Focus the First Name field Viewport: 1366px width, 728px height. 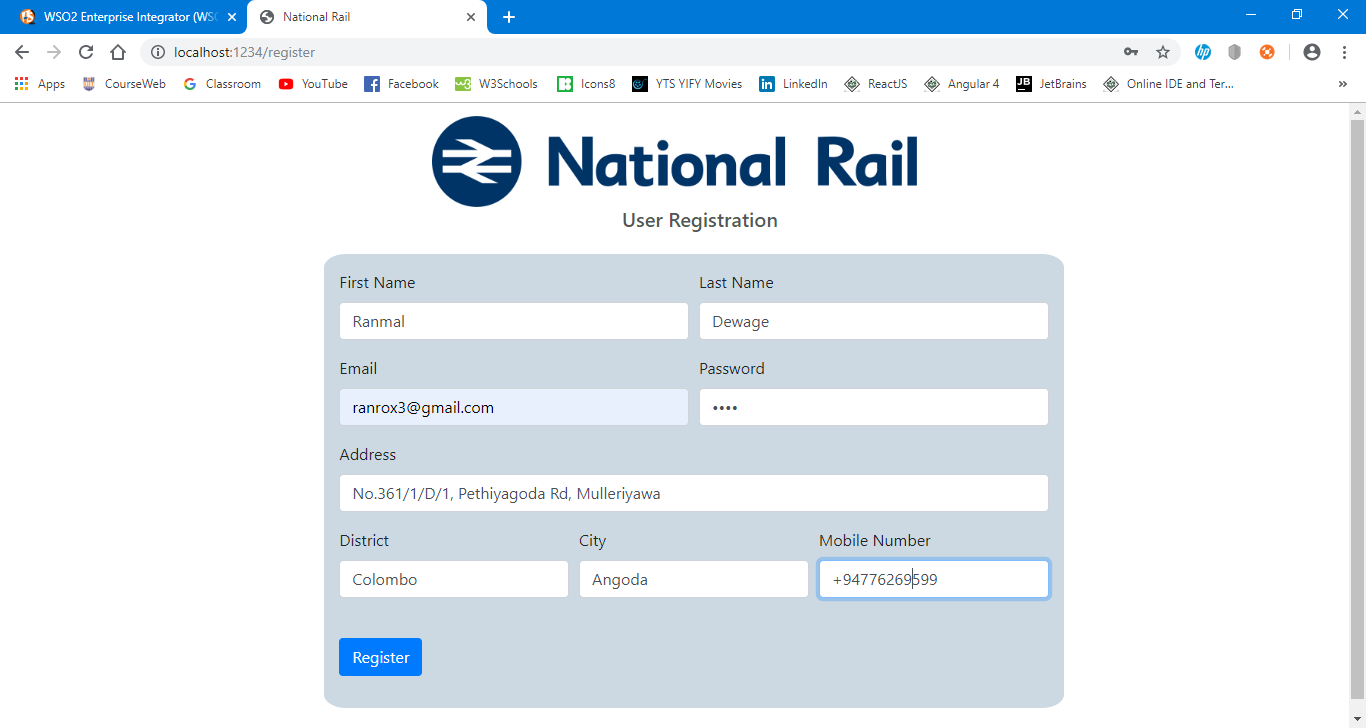point(514,321)
